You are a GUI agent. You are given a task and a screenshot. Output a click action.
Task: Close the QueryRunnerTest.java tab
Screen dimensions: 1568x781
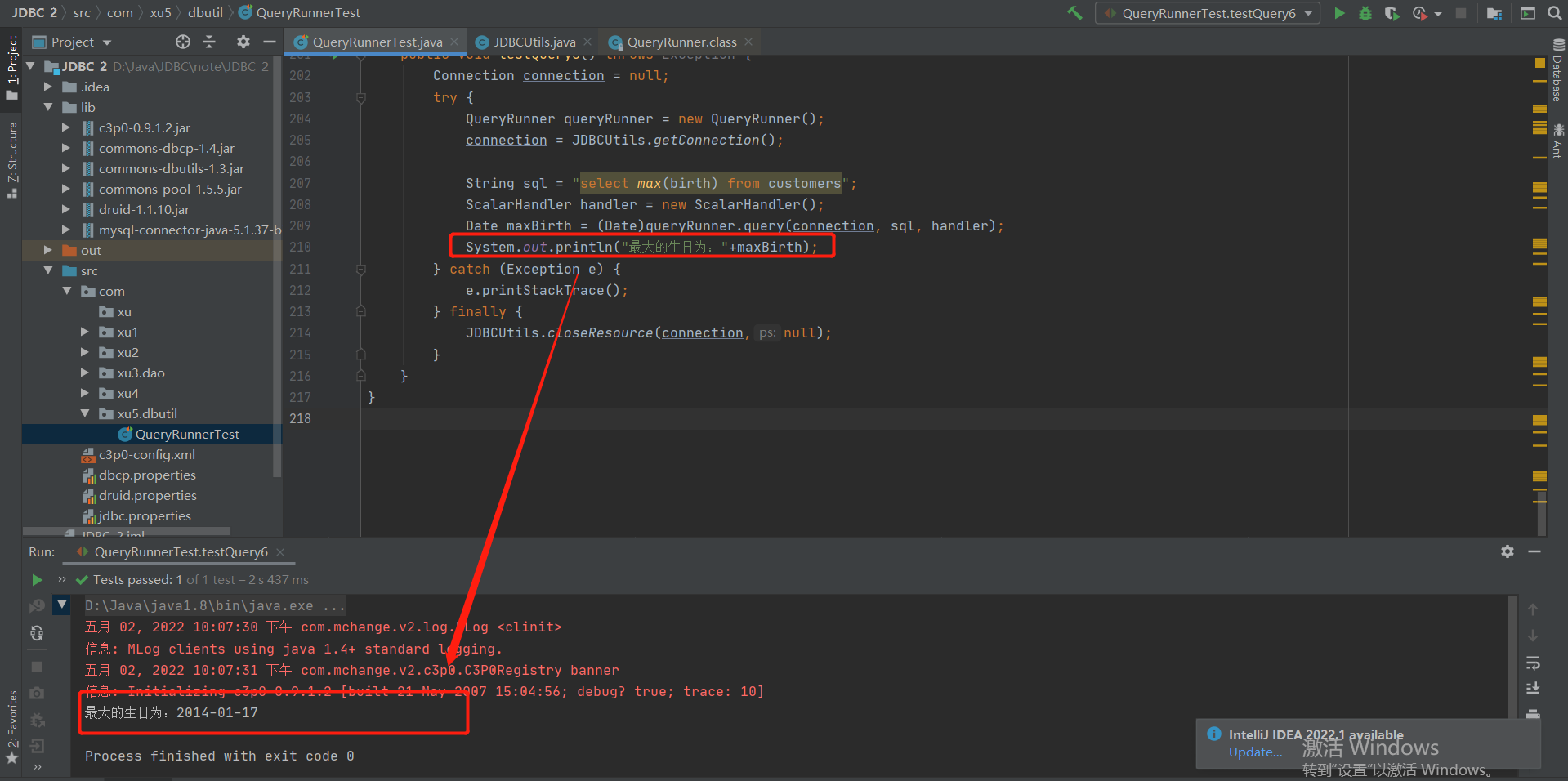454,42
